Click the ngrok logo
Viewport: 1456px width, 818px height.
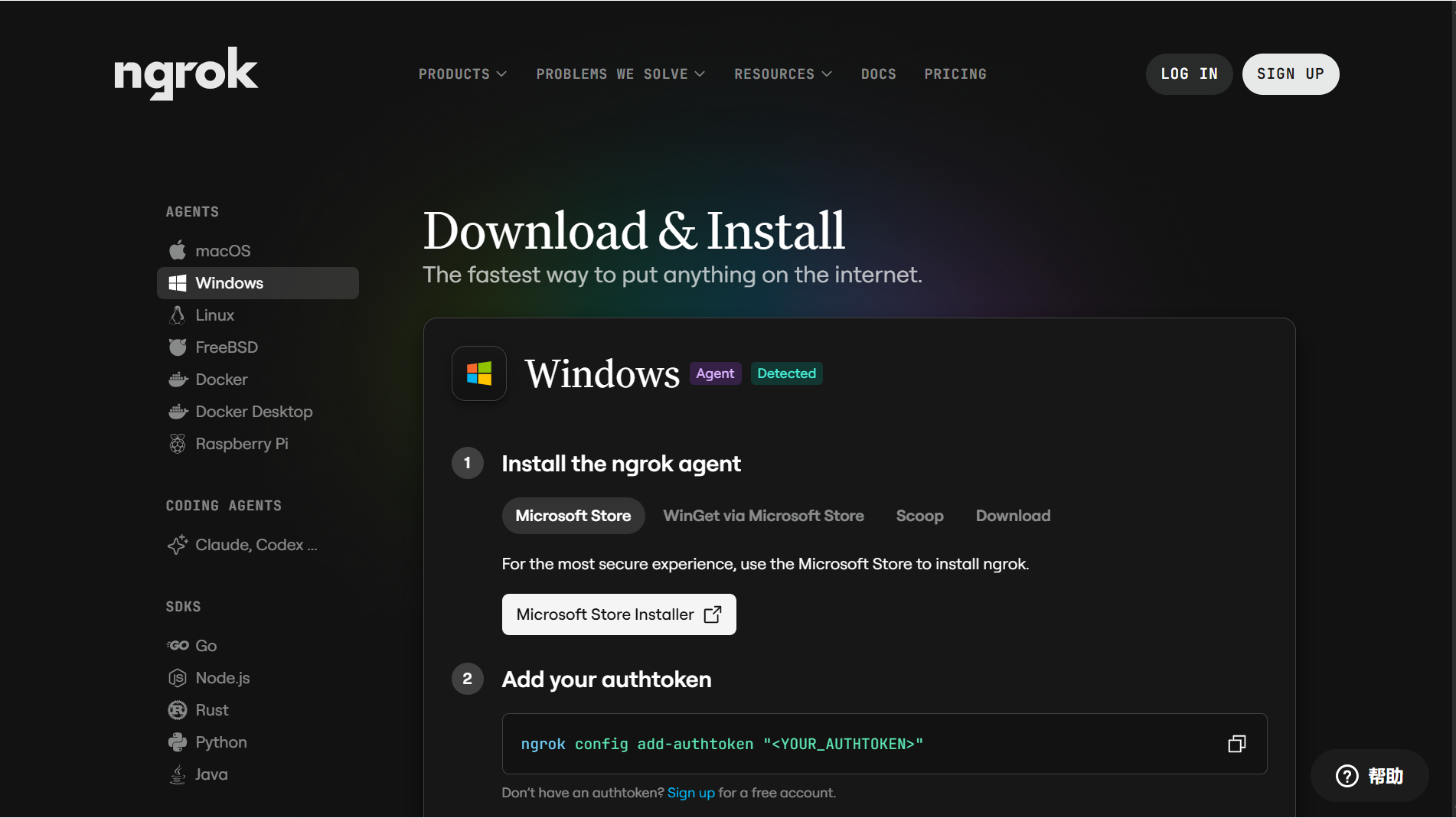click(x=186, y=73)
